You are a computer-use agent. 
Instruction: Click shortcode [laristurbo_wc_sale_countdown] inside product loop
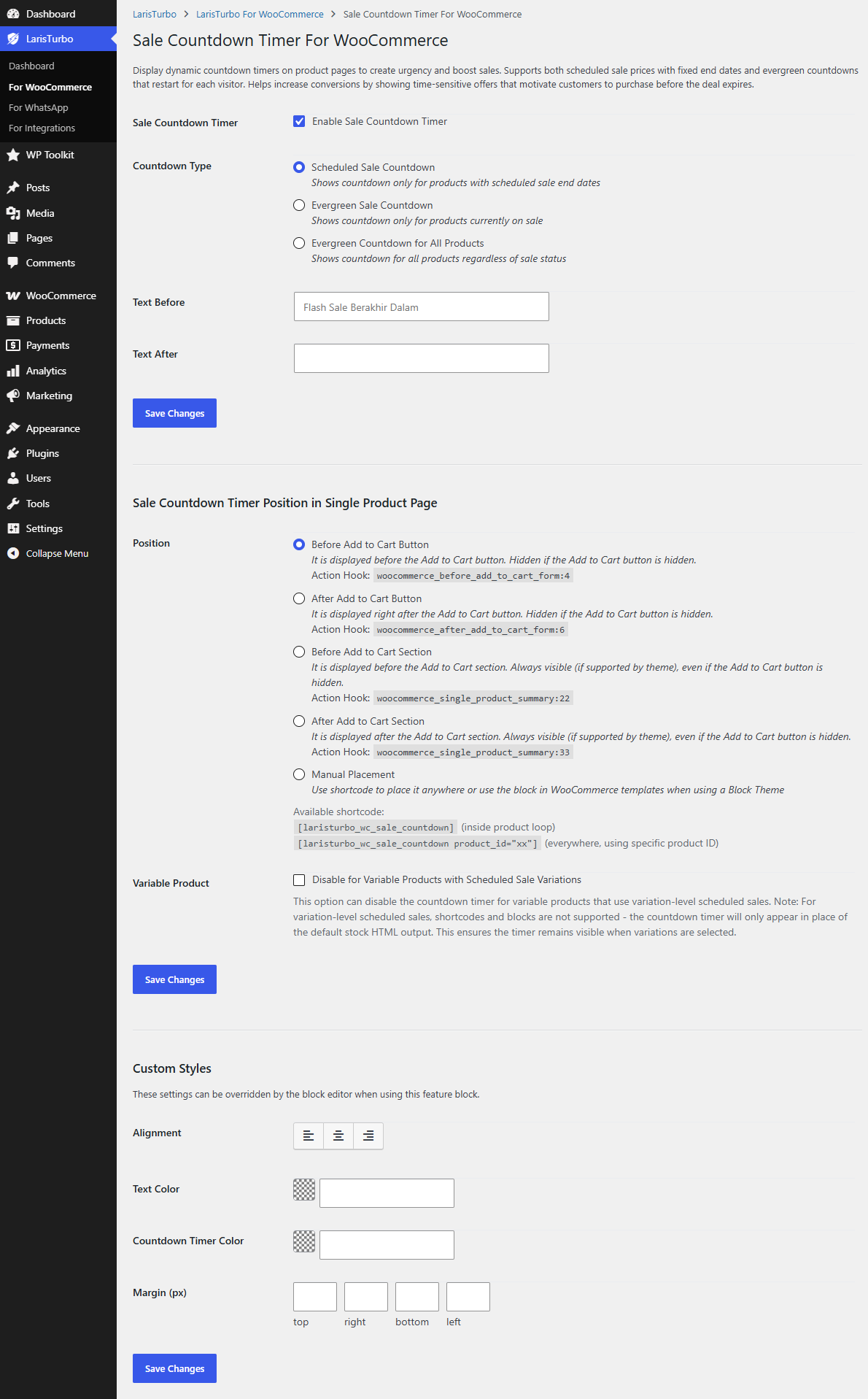[376, 828]
